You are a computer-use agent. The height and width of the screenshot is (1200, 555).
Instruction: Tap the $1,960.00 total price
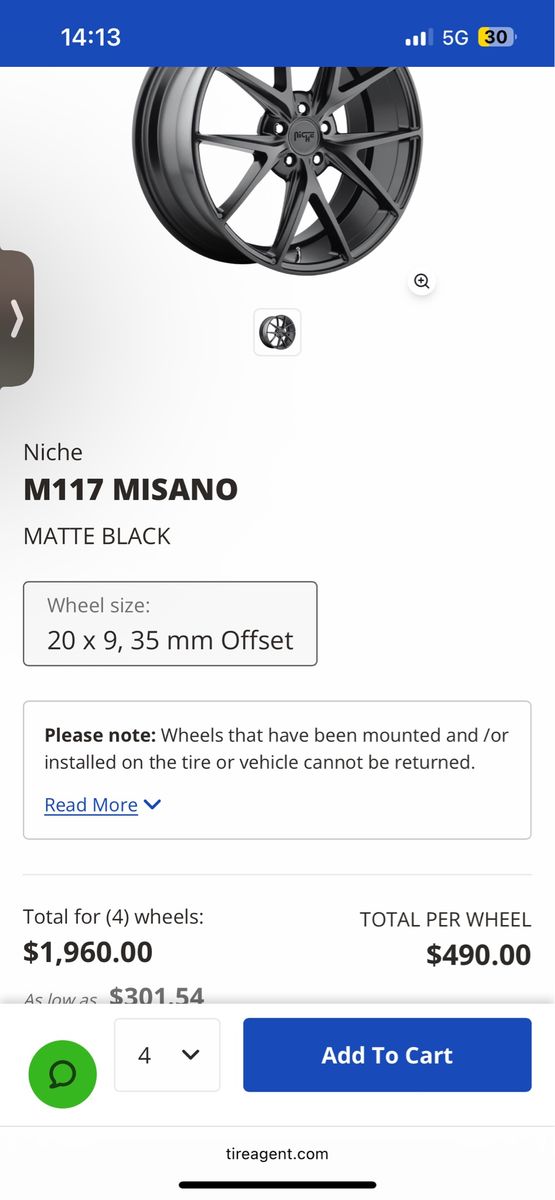point(88,952)
